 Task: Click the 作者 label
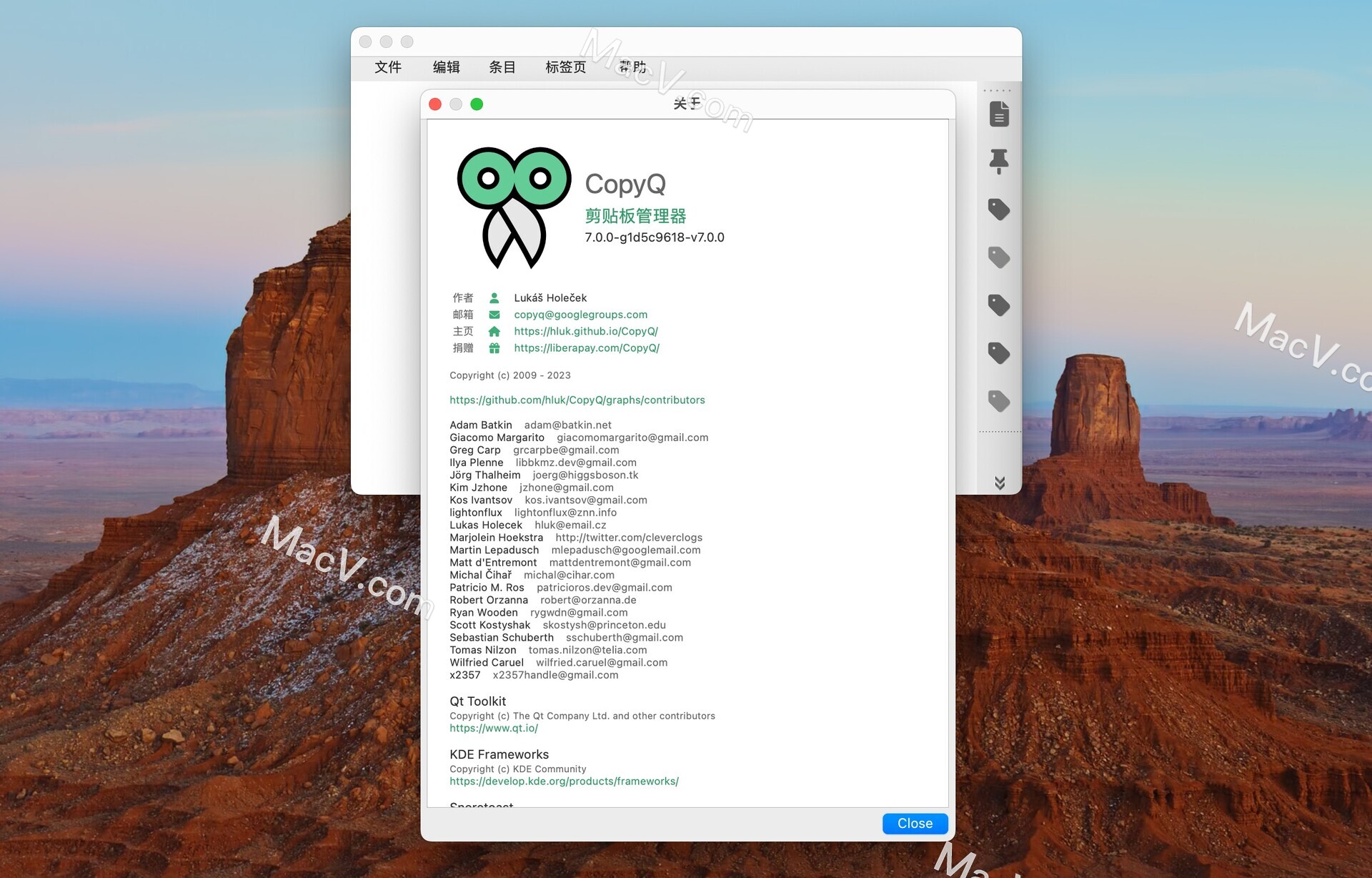(x=463, y=298)
